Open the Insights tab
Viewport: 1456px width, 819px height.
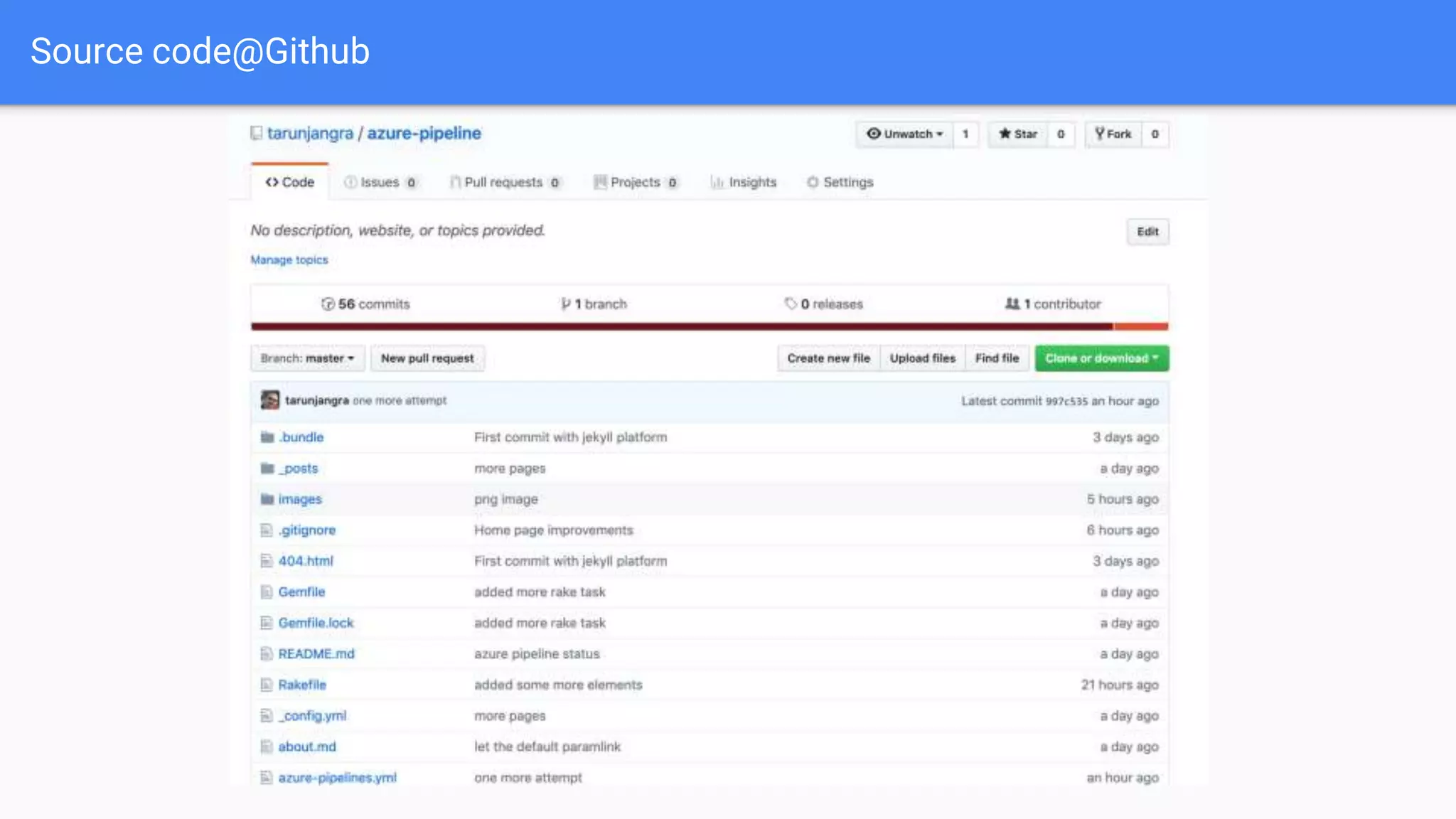click(744, 182)
